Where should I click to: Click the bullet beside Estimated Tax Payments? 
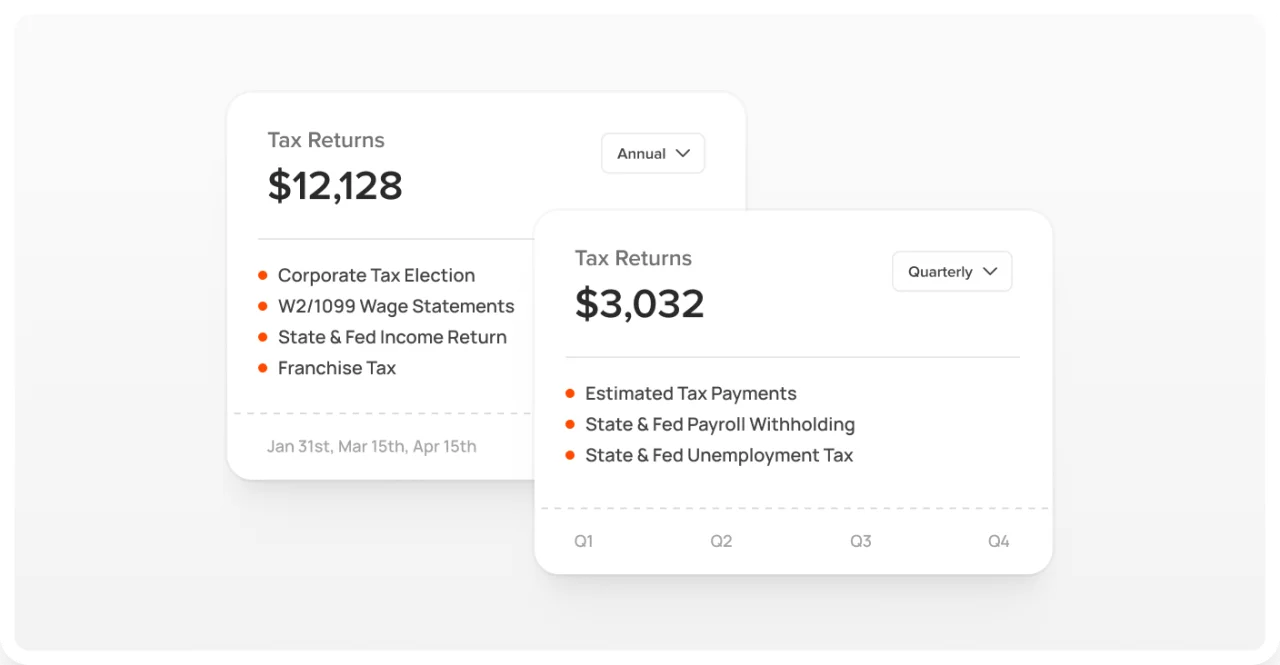(x=570, y=393)
